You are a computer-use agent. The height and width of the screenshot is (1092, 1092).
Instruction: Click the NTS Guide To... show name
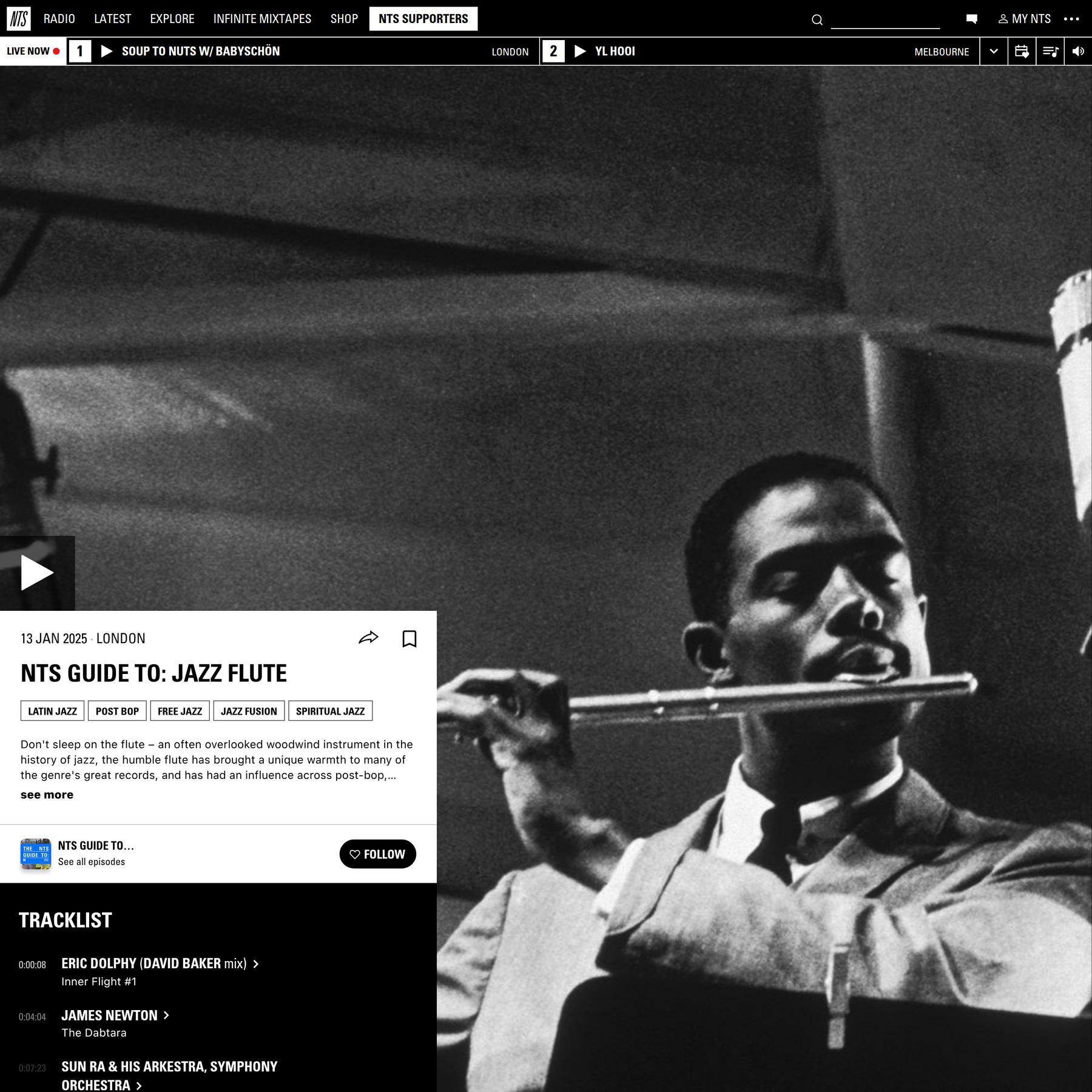point(96,846)
